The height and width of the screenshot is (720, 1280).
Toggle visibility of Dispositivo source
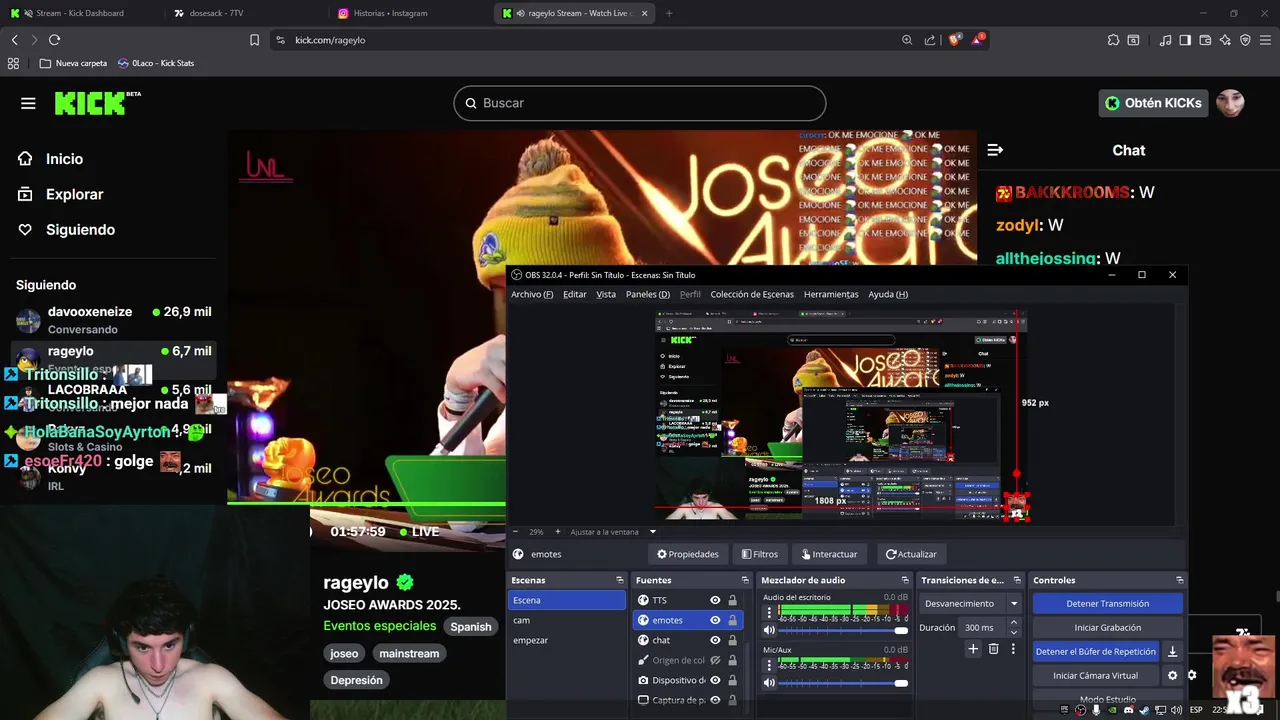pos(715,680)
